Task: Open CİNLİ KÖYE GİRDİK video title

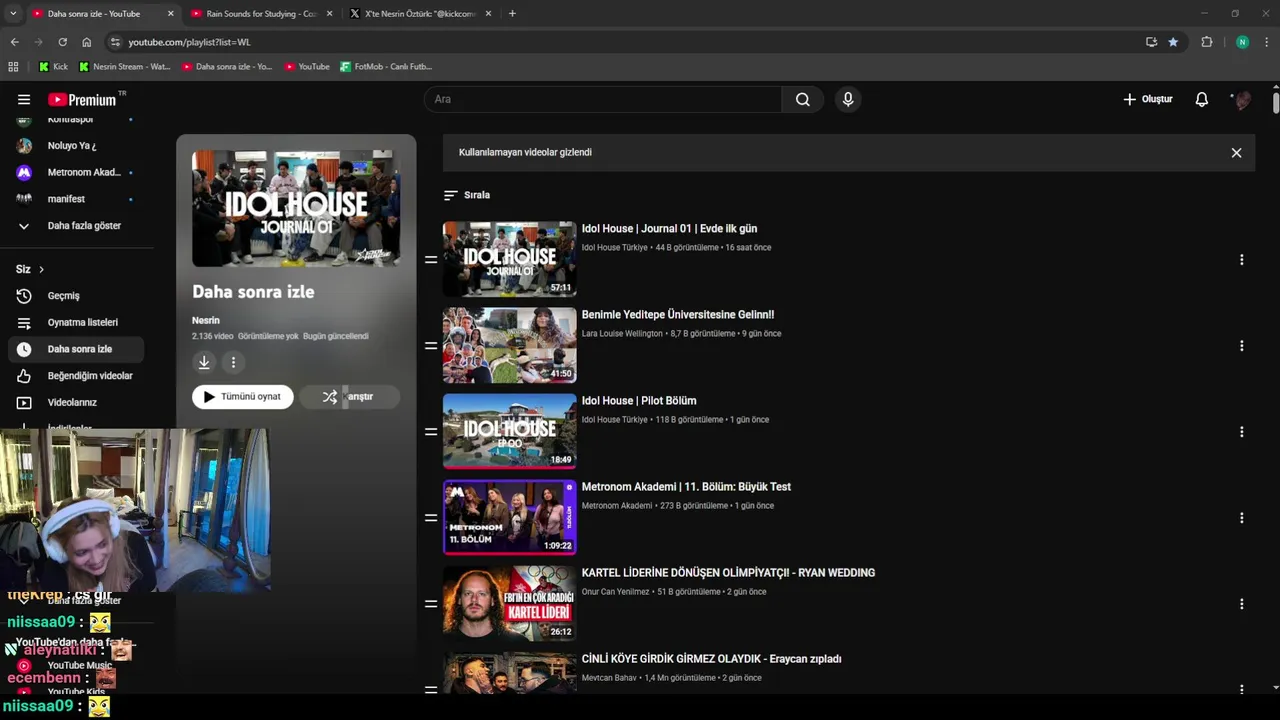Action: (x=711, y=659)
